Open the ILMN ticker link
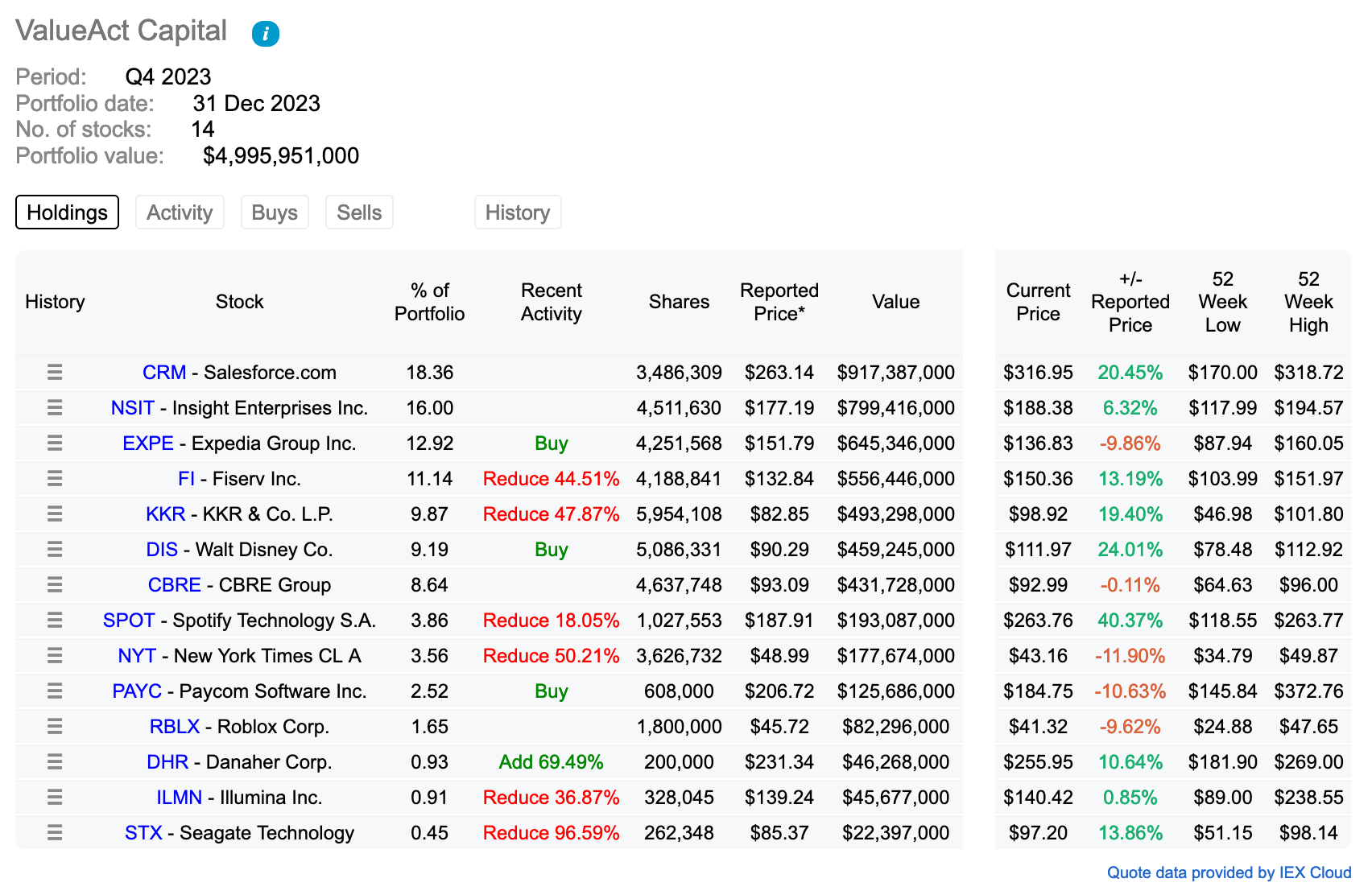The height and width of the screenshot is (895, 1372). coord(180,798)
